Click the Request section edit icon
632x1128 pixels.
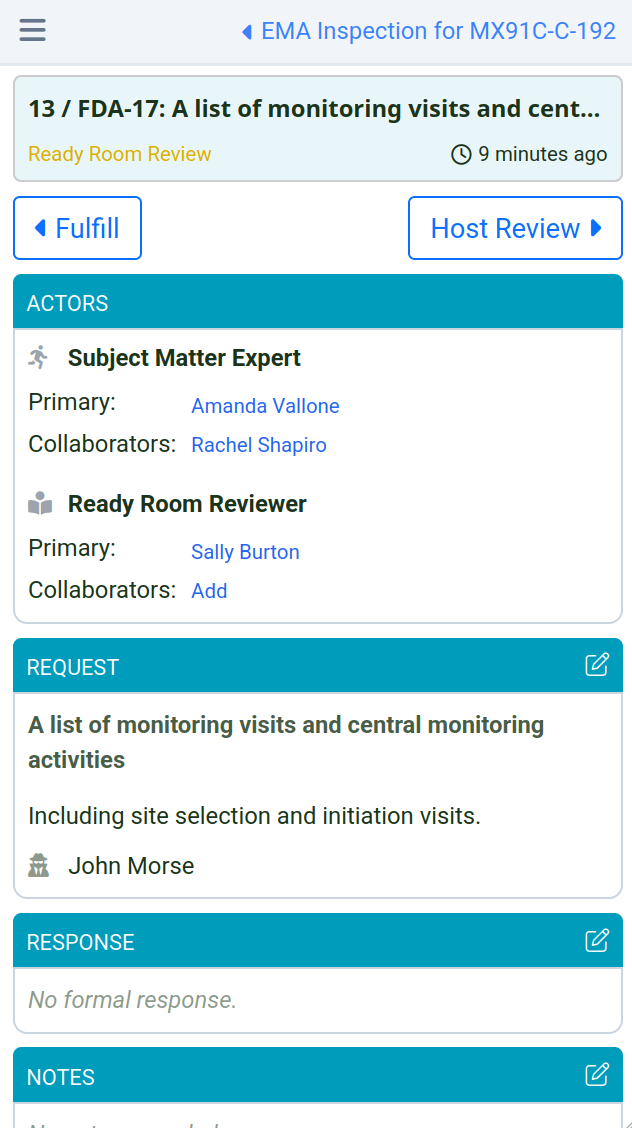(596, 665)
